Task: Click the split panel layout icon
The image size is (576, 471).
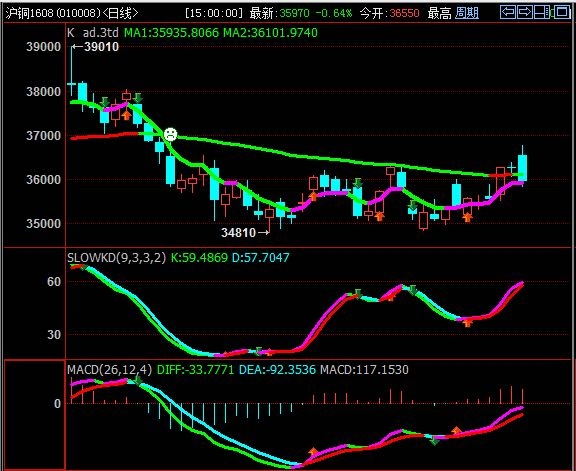Action: pyautogui.click(x=543, y=13)
